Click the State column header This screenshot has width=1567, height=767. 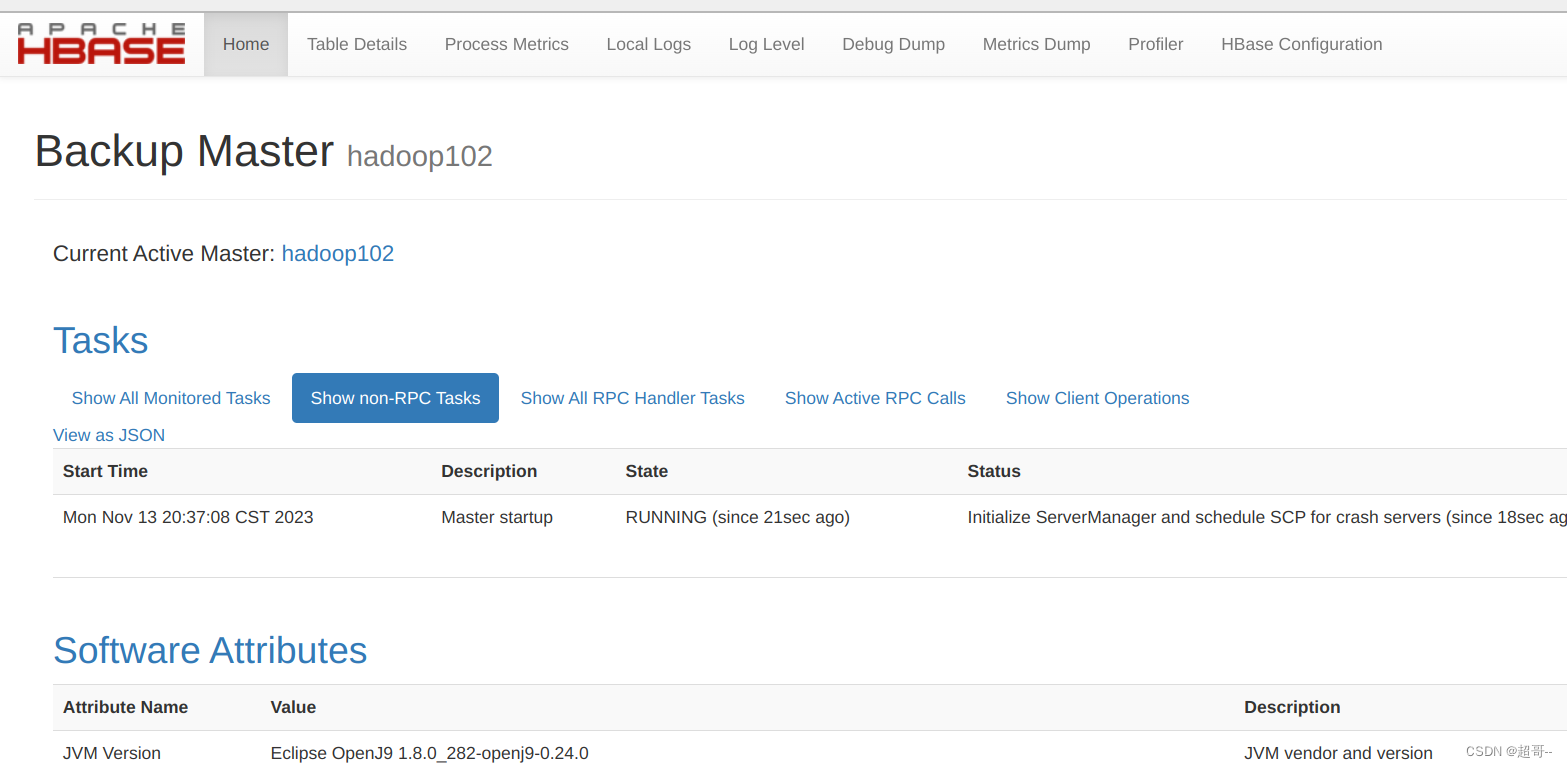(647, 471)
